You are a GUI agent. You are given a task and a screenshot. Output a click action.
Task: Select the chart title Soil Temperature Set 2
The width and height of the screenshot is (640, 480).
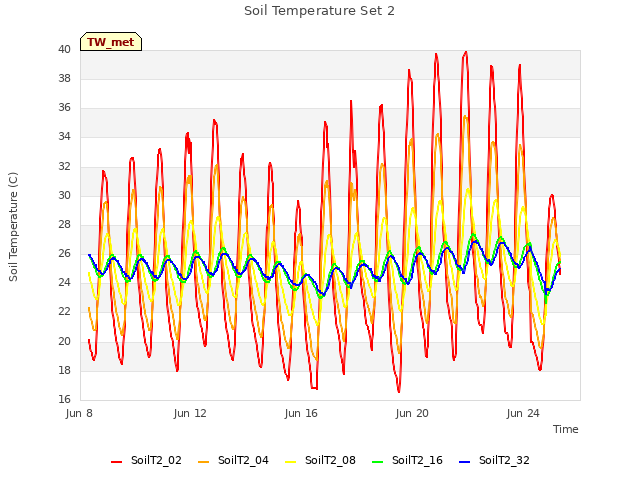click(x=320, y=11)
